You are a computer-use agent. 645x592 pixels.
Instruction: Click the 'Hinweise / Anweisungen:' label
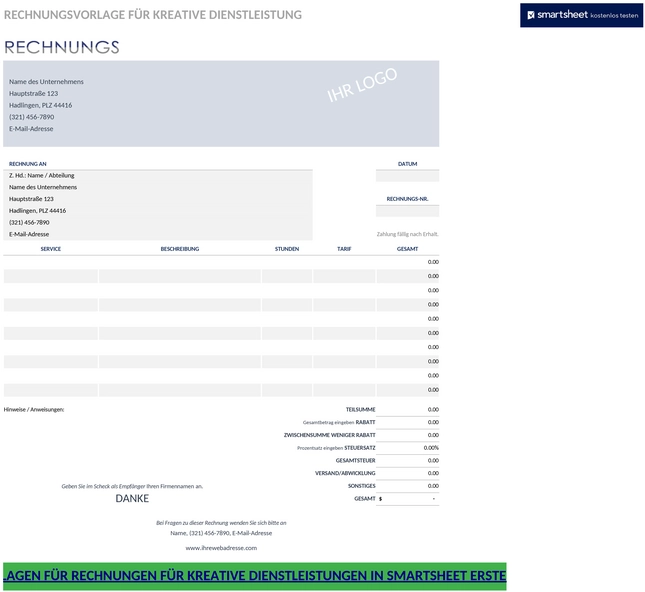pyautogui.click(x=34, y=410)
